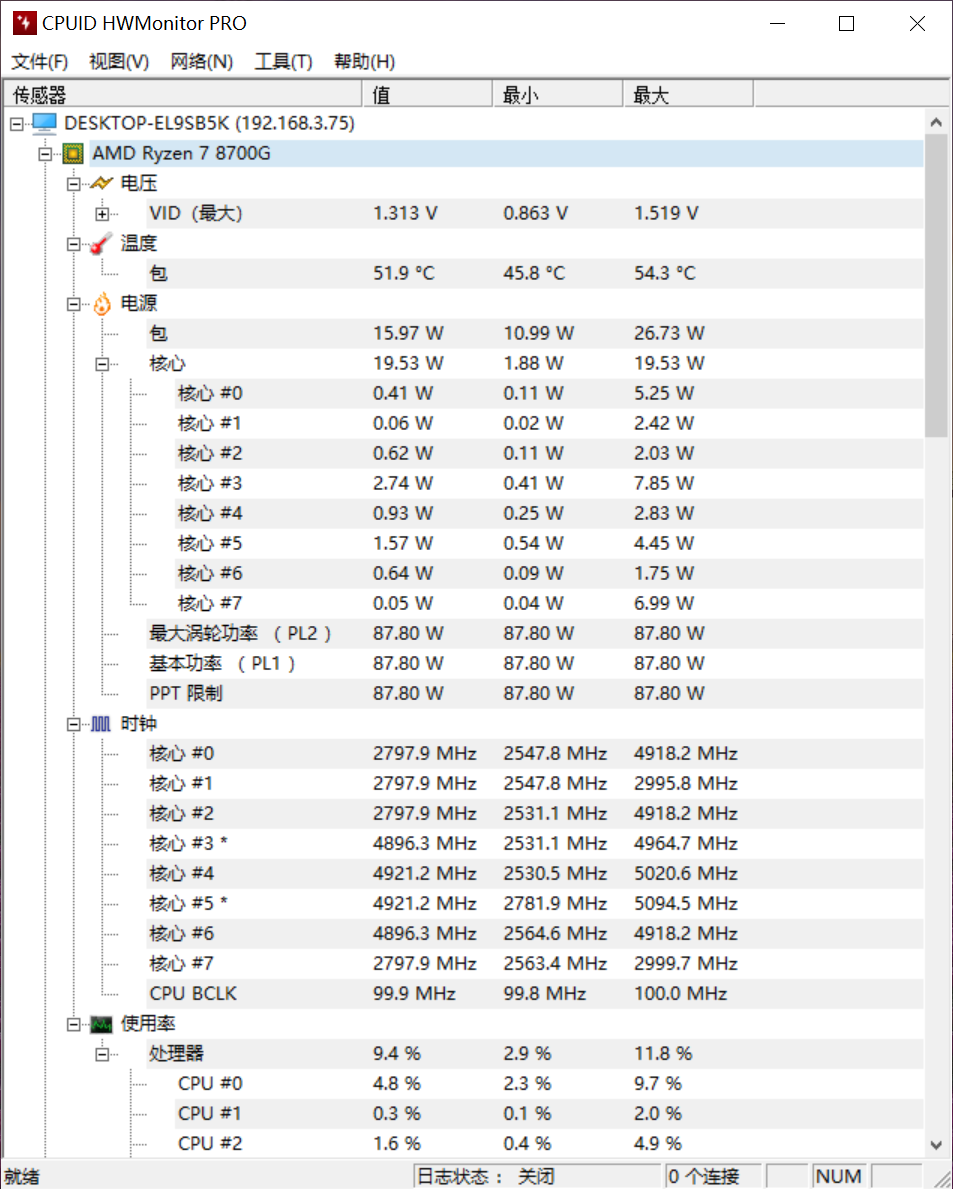Collapse the 核心 power sub-node
This screenshot has width=953, height=1189.
pos(102,364)
